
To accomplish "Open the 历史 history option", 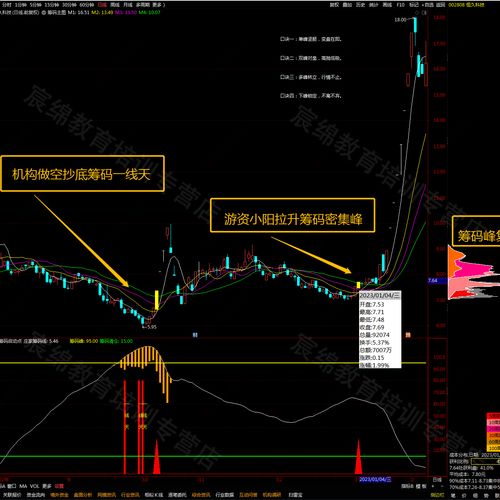I will 360,5.
